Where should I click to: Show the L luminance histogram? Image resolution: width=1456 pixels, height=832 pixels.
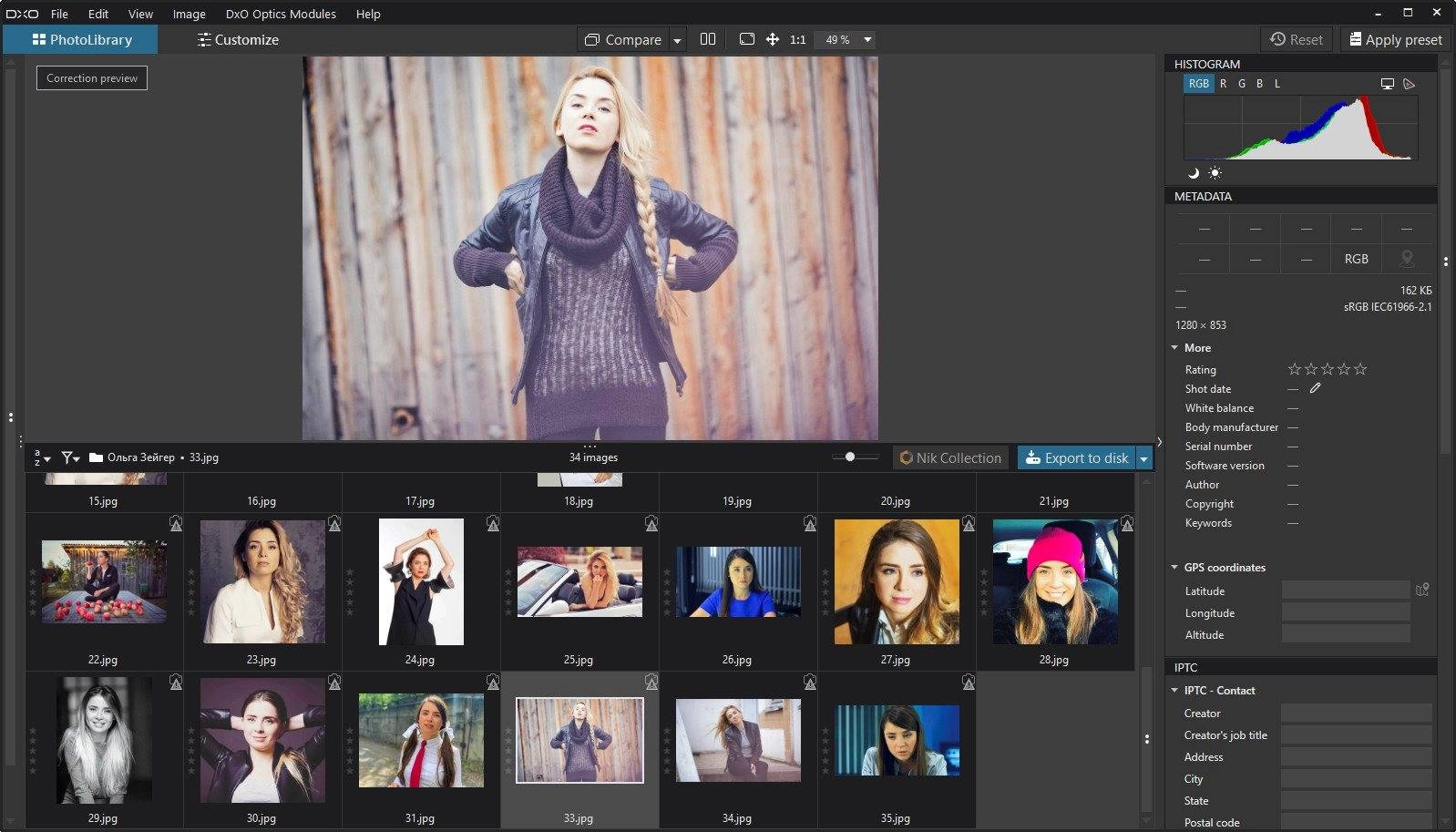[x=1277, y=84]
